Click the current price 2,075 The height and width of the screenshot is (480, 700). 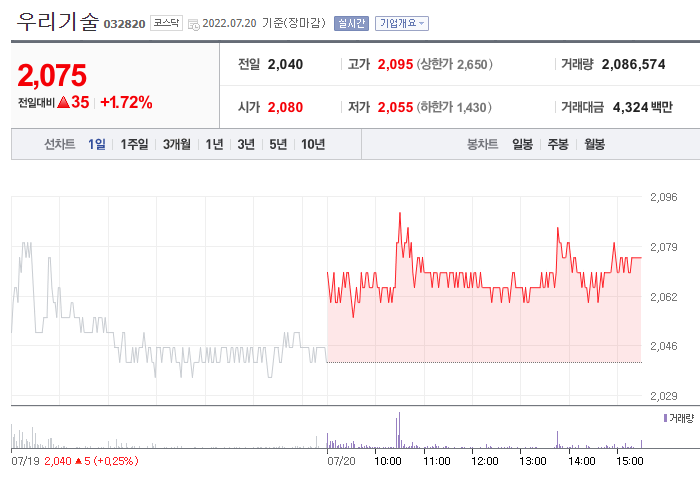tap(52, 75)
